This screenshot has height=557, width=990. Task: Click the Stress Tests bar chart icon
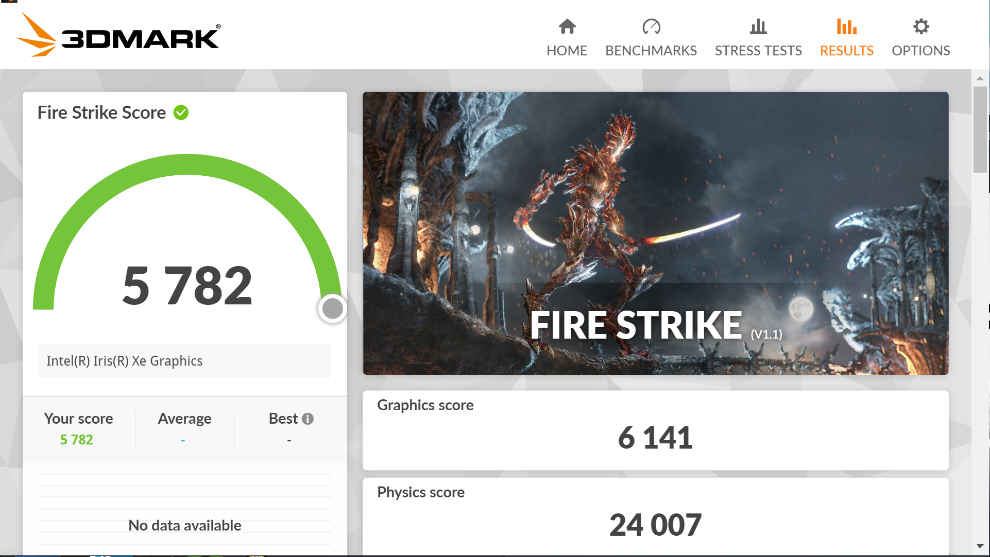758,27
